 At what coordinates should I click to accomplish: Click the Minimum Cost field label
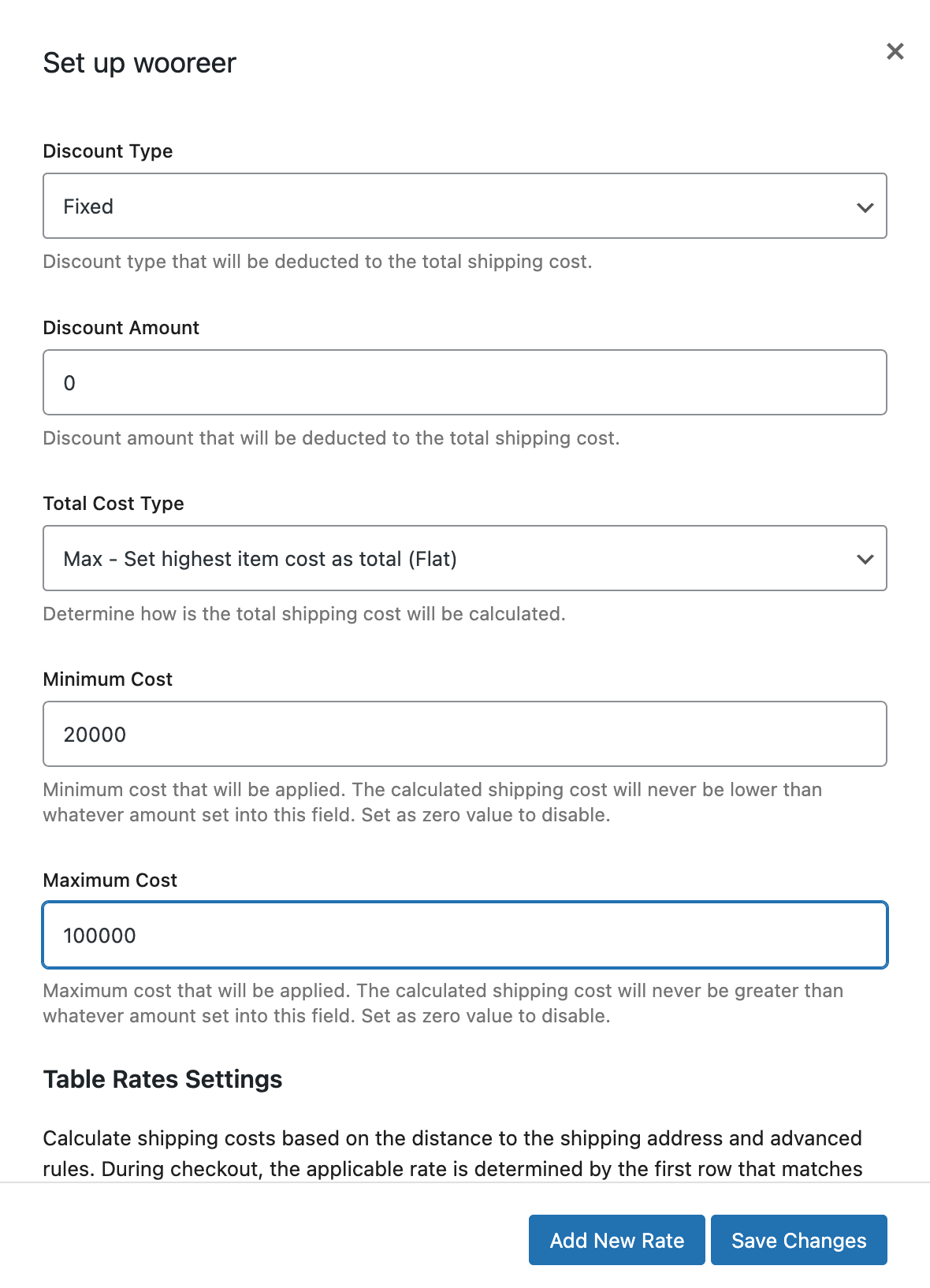[x=108, y=679]
